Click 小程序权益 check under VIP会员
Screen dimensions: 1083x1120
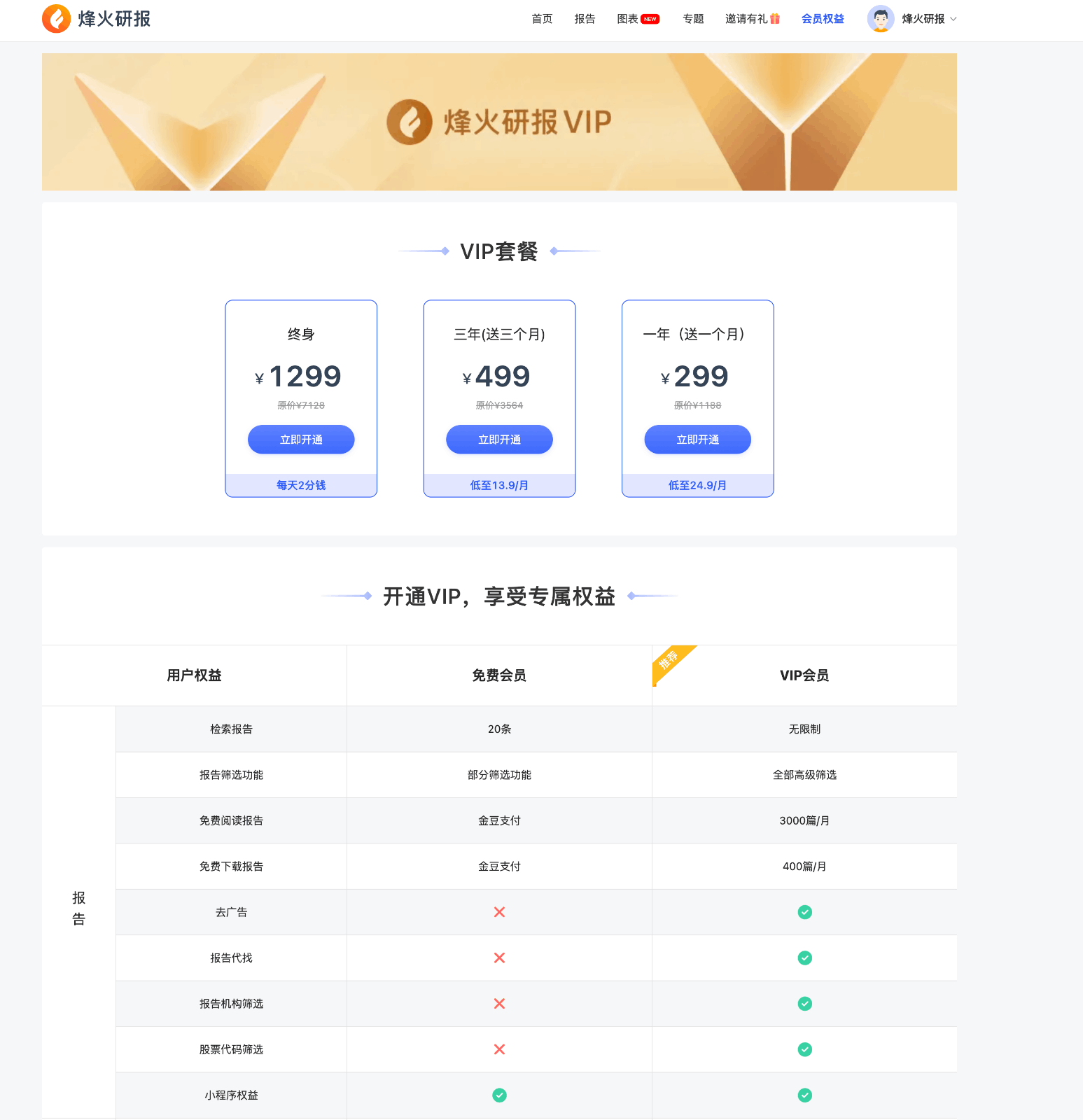coord(804,1095)
